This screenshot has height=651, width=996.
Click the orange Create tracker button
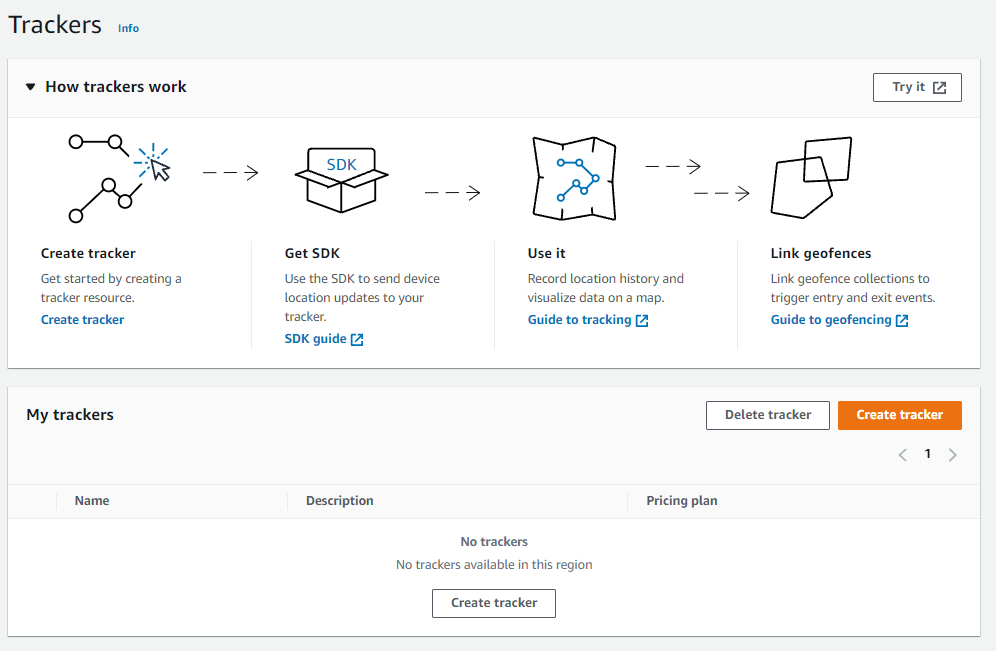(x=899, y=415)
